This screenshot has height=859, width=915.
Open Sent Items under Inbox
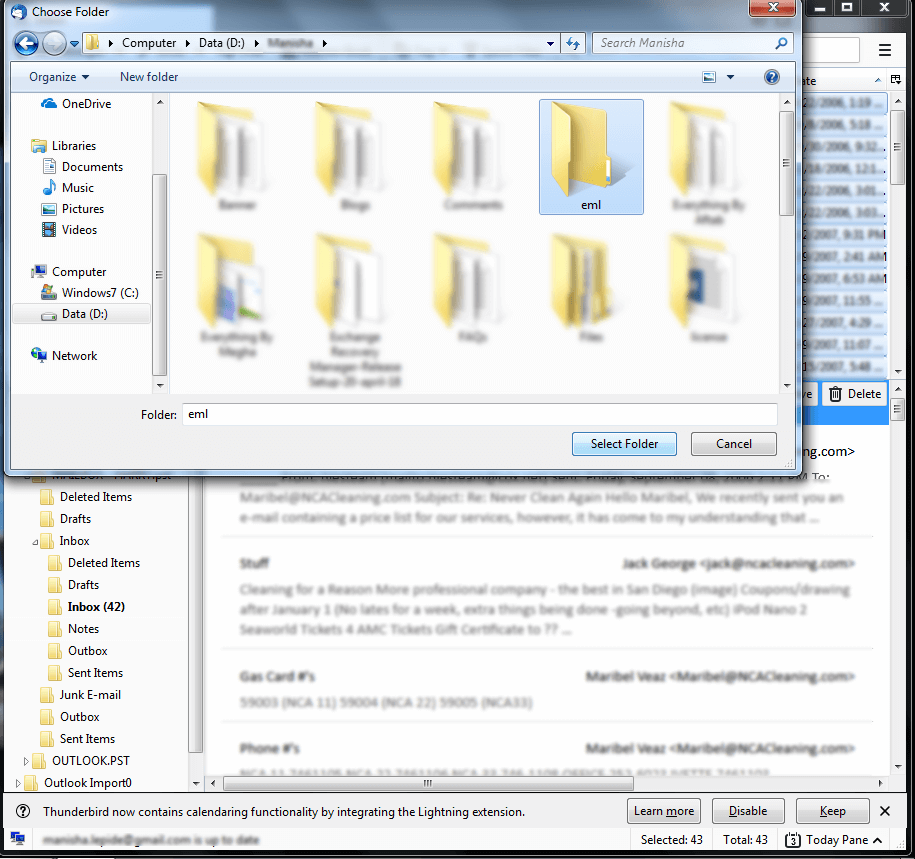(x=86, y=673)
